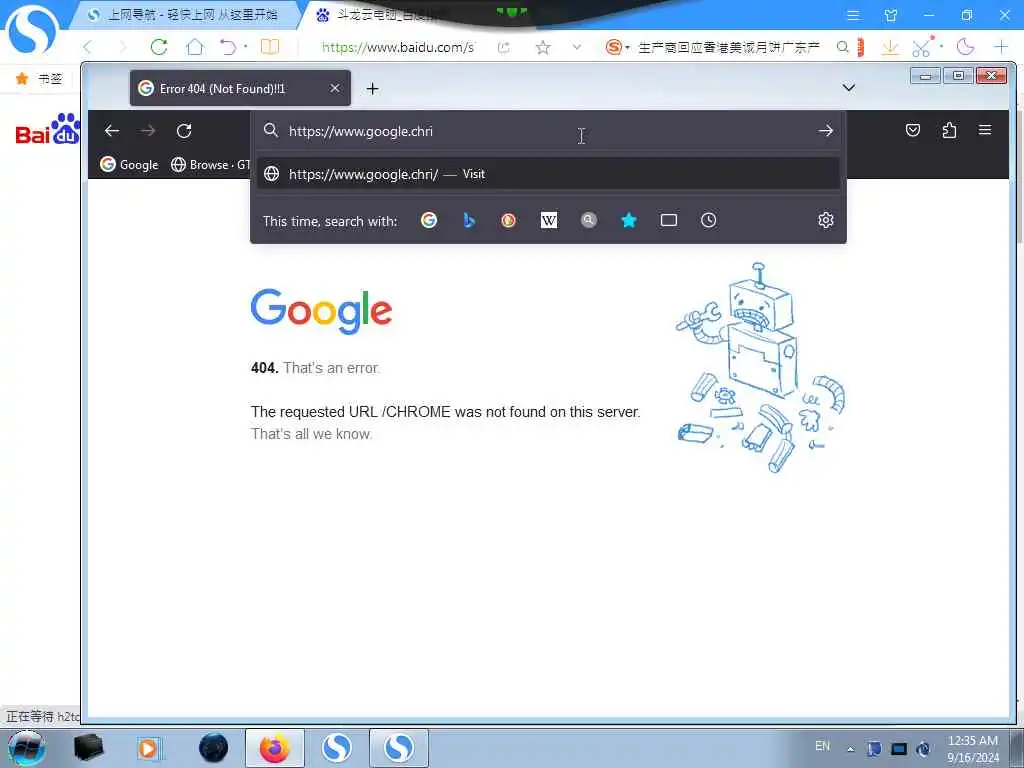Image resolution: width=1024 pixels, height=768 pixels.
Task: Open new tab with plus button in Firefox
Action: pyautogui.click(x=372, y=88)
